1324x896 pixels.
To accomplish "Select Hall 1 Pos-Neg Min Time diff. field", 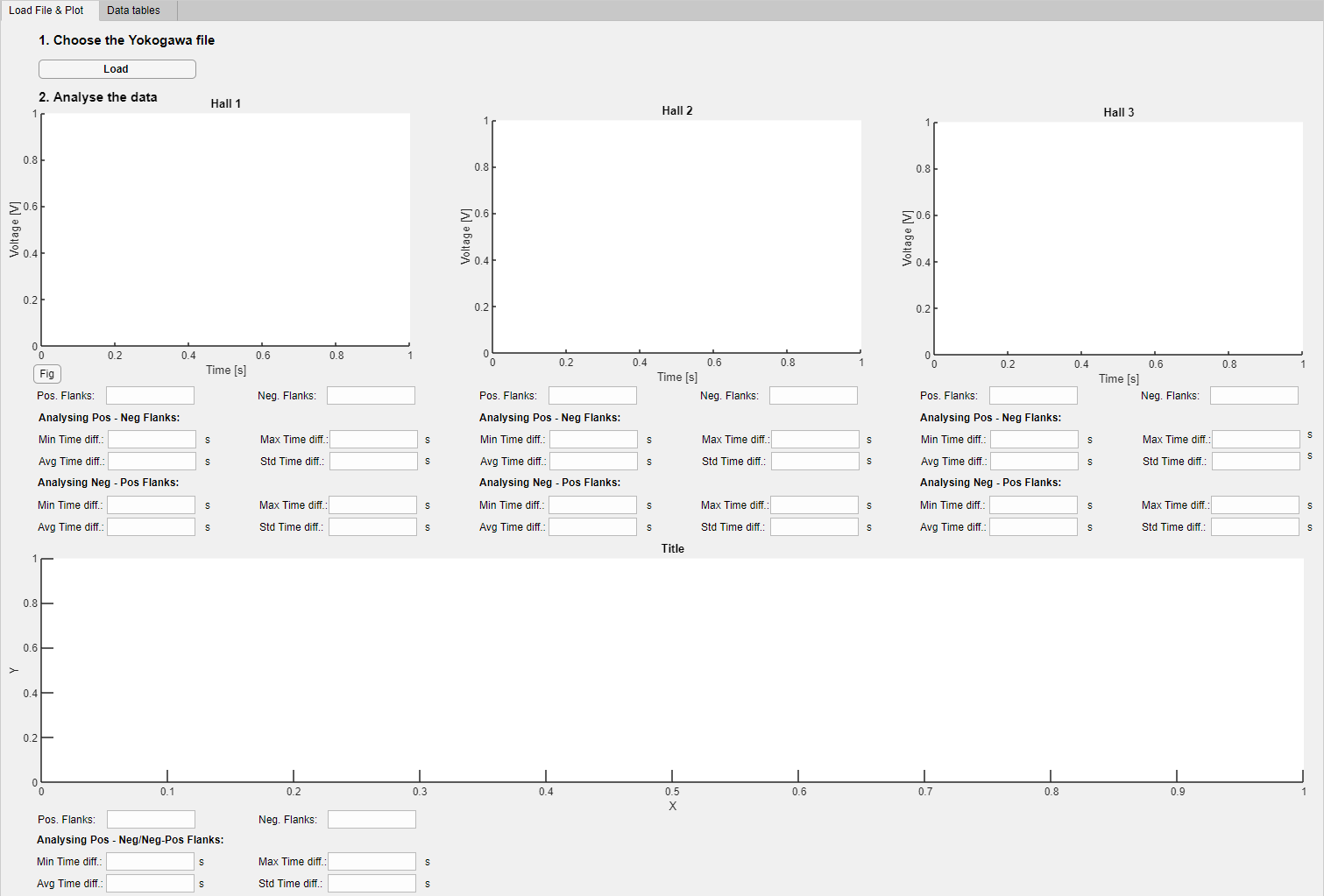I will [152, 440].
